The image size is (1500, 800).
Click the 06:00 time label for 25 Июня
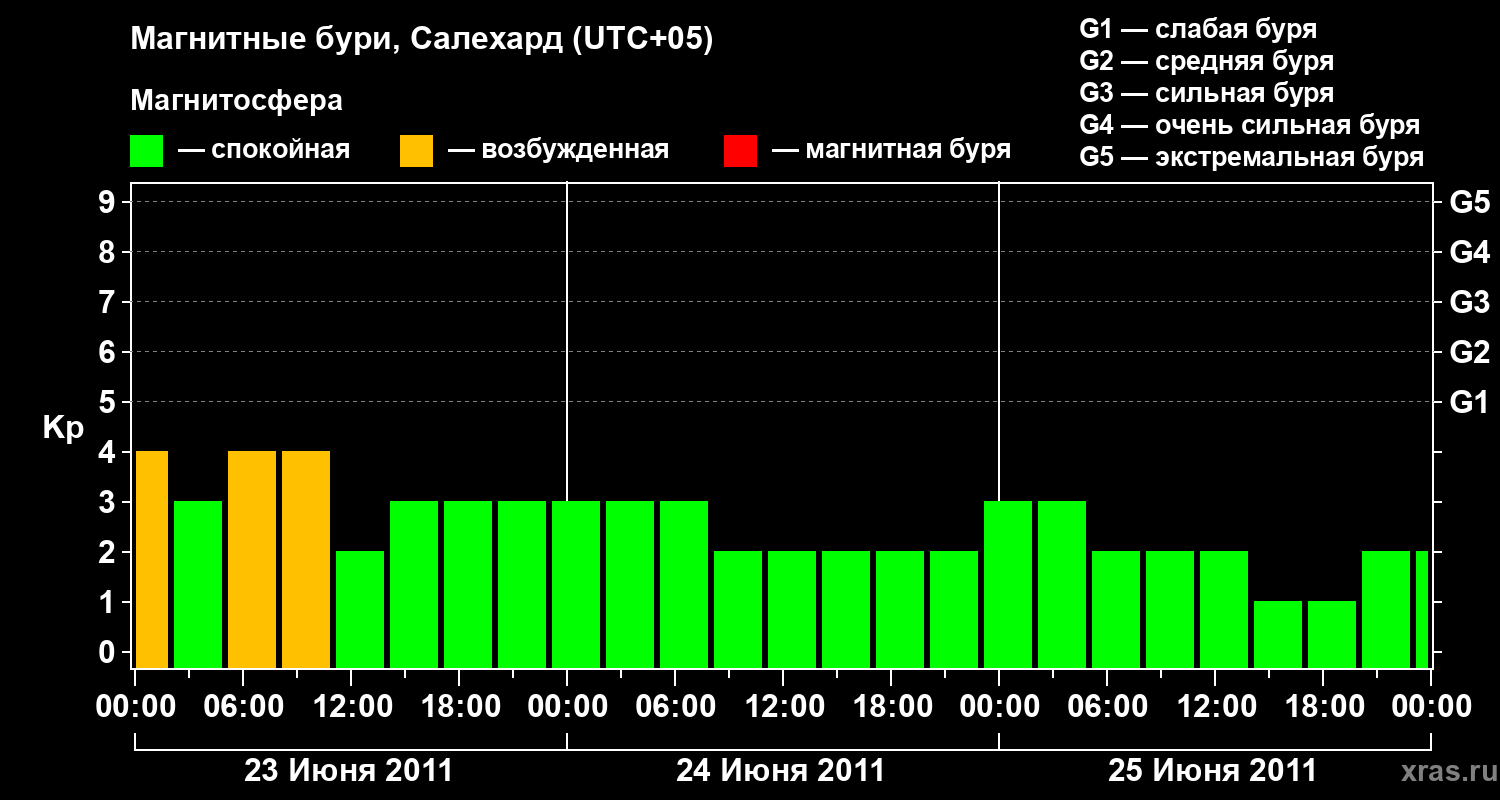tap(1108, 707)
